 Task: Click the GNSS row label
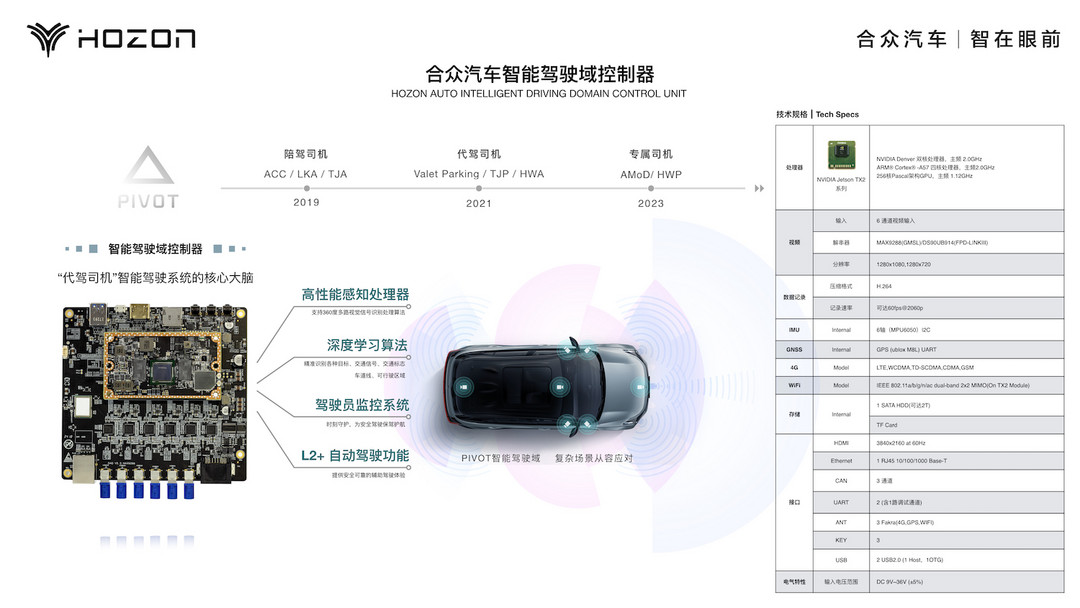pos(794,350)
